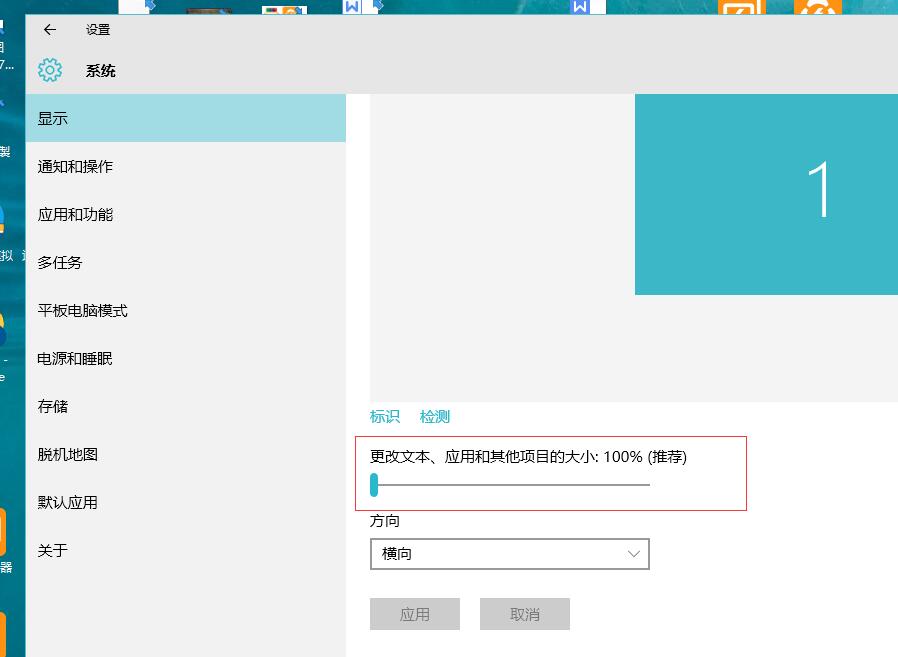Viewport: 898px width, 657px height.
Task: Click the back arrow in Settings
Action: [50, 30]
